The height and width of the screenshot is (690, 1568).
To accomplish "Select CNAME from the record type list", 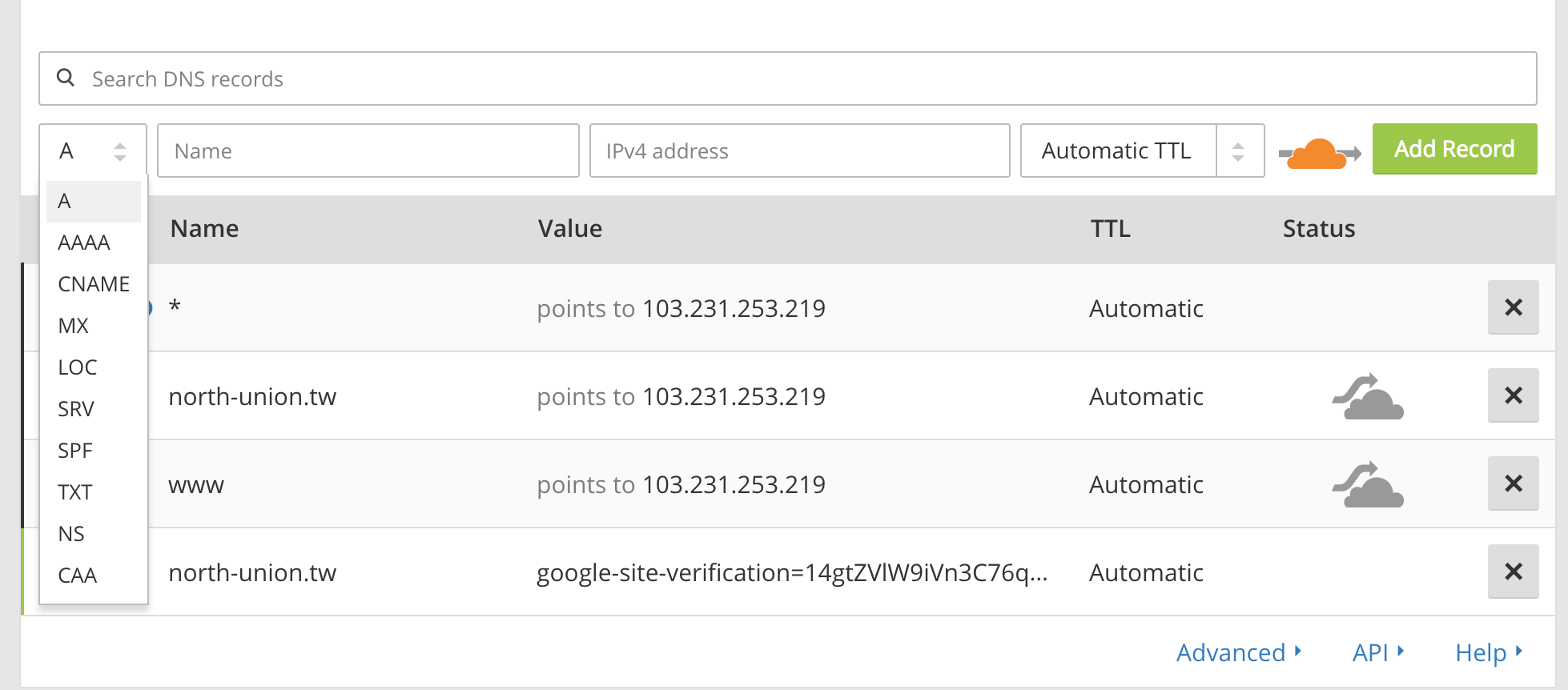I will coord(93,284).
